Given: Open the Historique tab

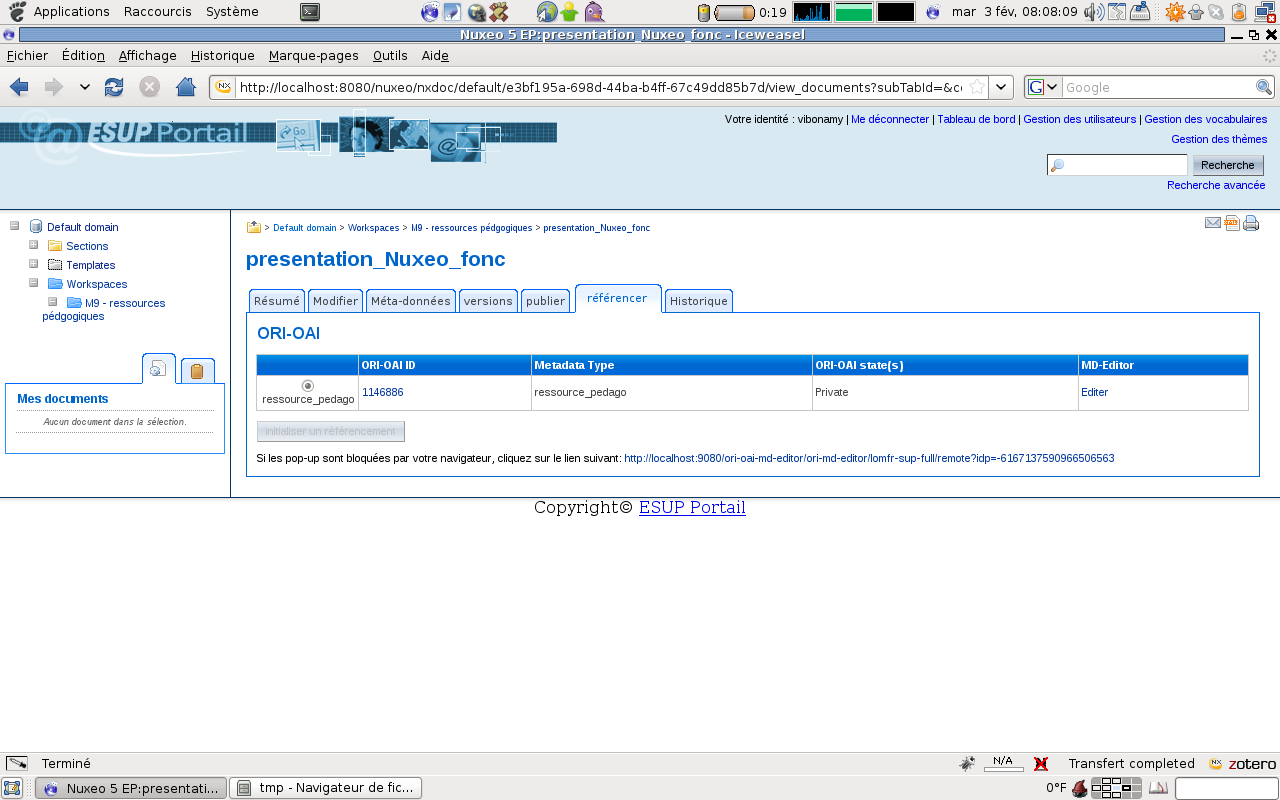Looking at the screenshot, I should point(698,301).
